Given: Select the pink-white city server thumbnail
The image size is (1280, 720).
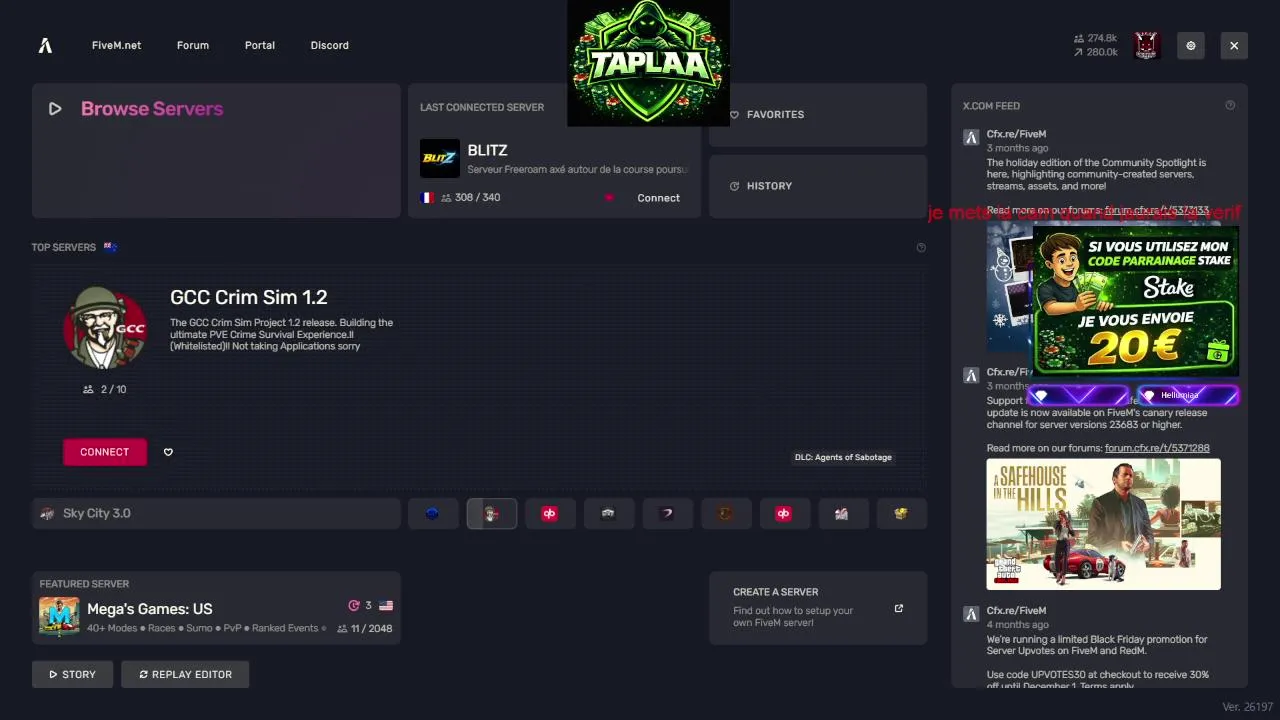Looking at the screenshot, I should tap(842, 513).
